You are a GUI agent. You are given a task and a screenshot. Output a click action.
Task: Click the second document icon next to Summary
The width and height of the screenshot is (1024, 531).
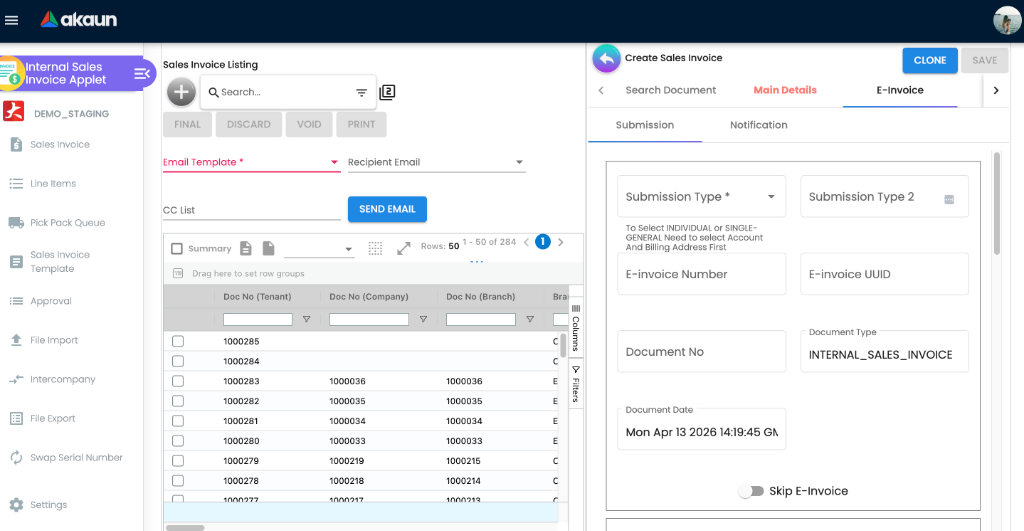[x=268, y=248]
